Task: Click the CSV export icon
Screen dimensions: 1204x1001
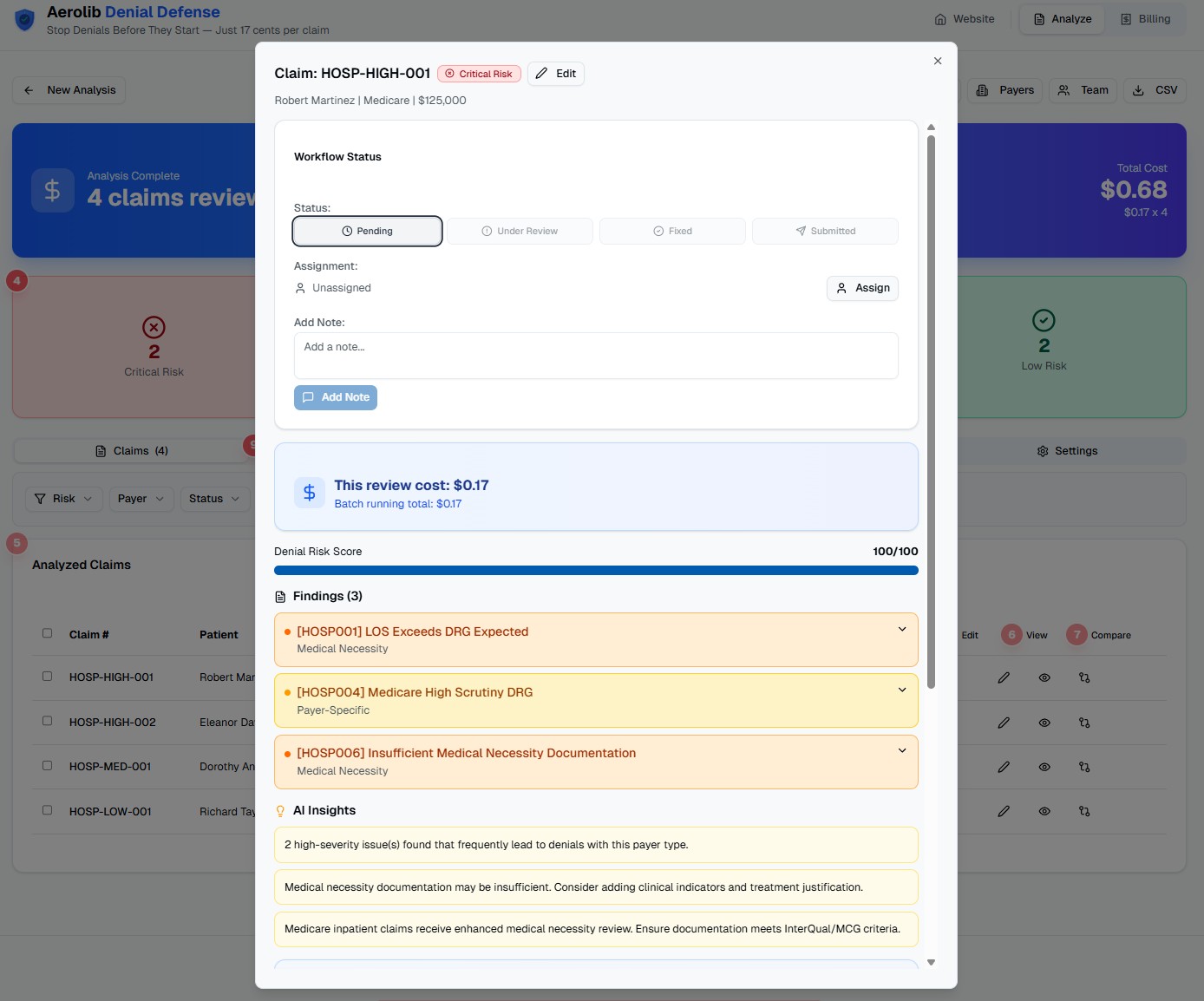Action: coord(1138,89)
